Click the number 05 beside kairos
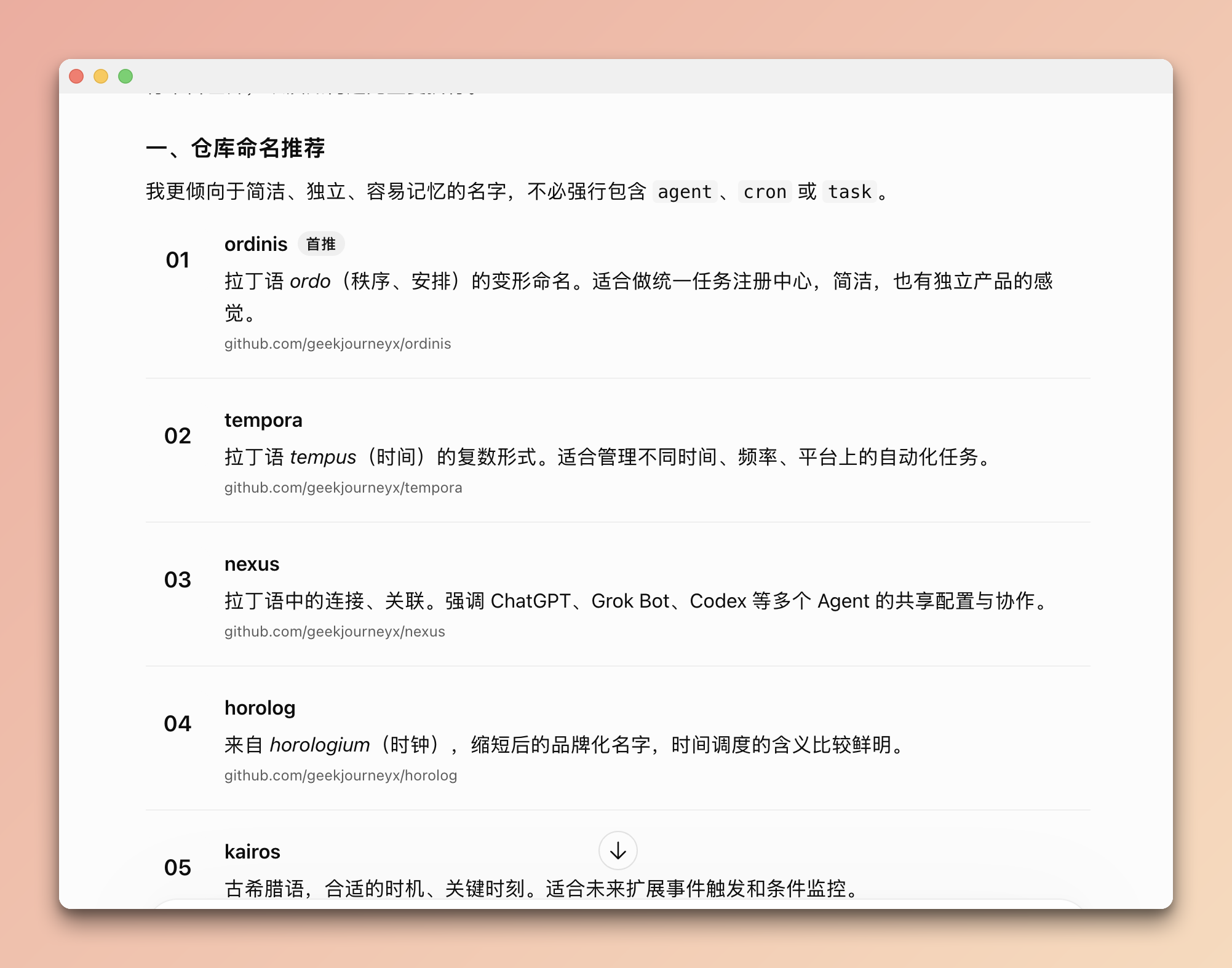The width and height of the screenshot is (1232, 968). click(x=178, y=868)
